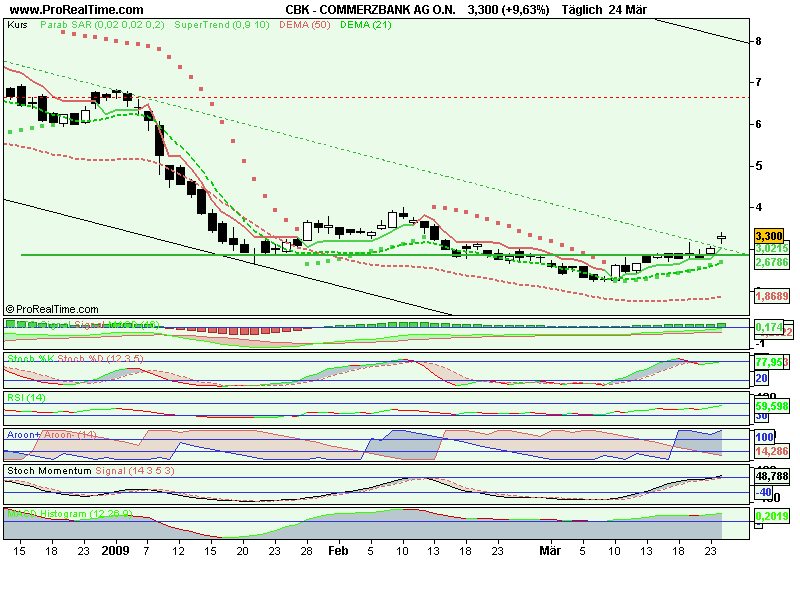Click the Feb label on the date axis
Screen dimensions: 800x600
[x=338, y=551]
